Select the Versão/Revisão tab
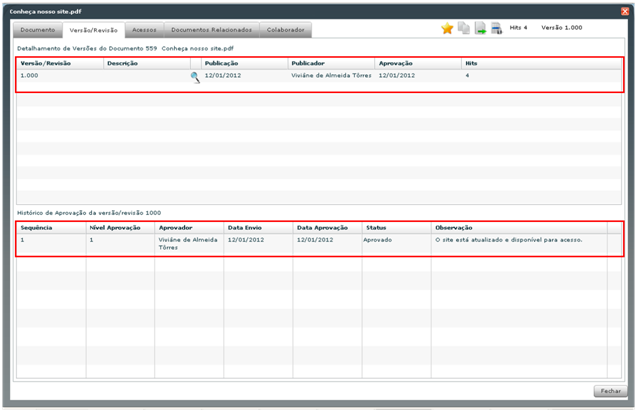The width and height of the screenshot is (637, 412). tap(93, 30)
